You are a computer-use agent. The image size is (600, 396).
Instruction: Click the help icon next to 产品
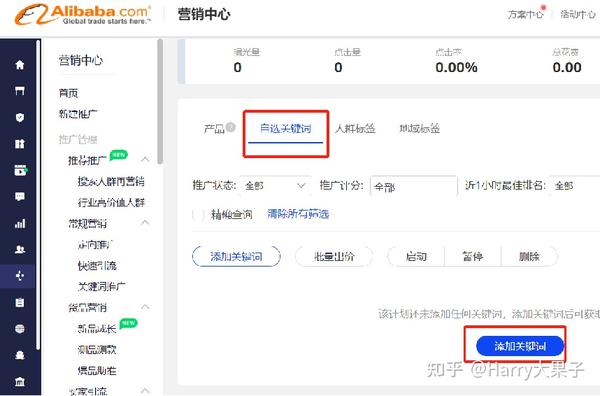point(231,127)
